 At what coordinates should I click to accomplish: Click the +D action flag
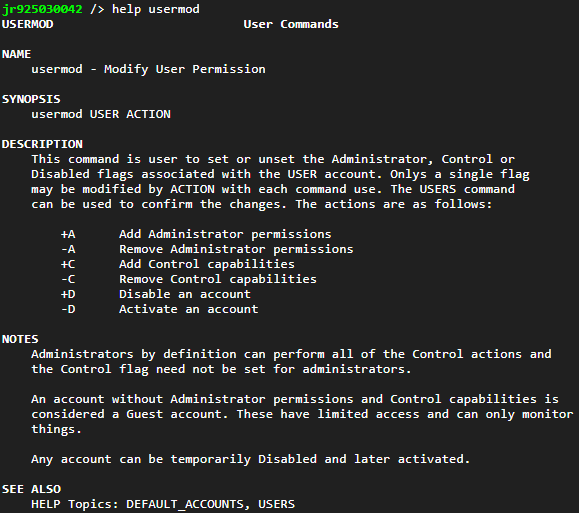click(x=68, y=294)
